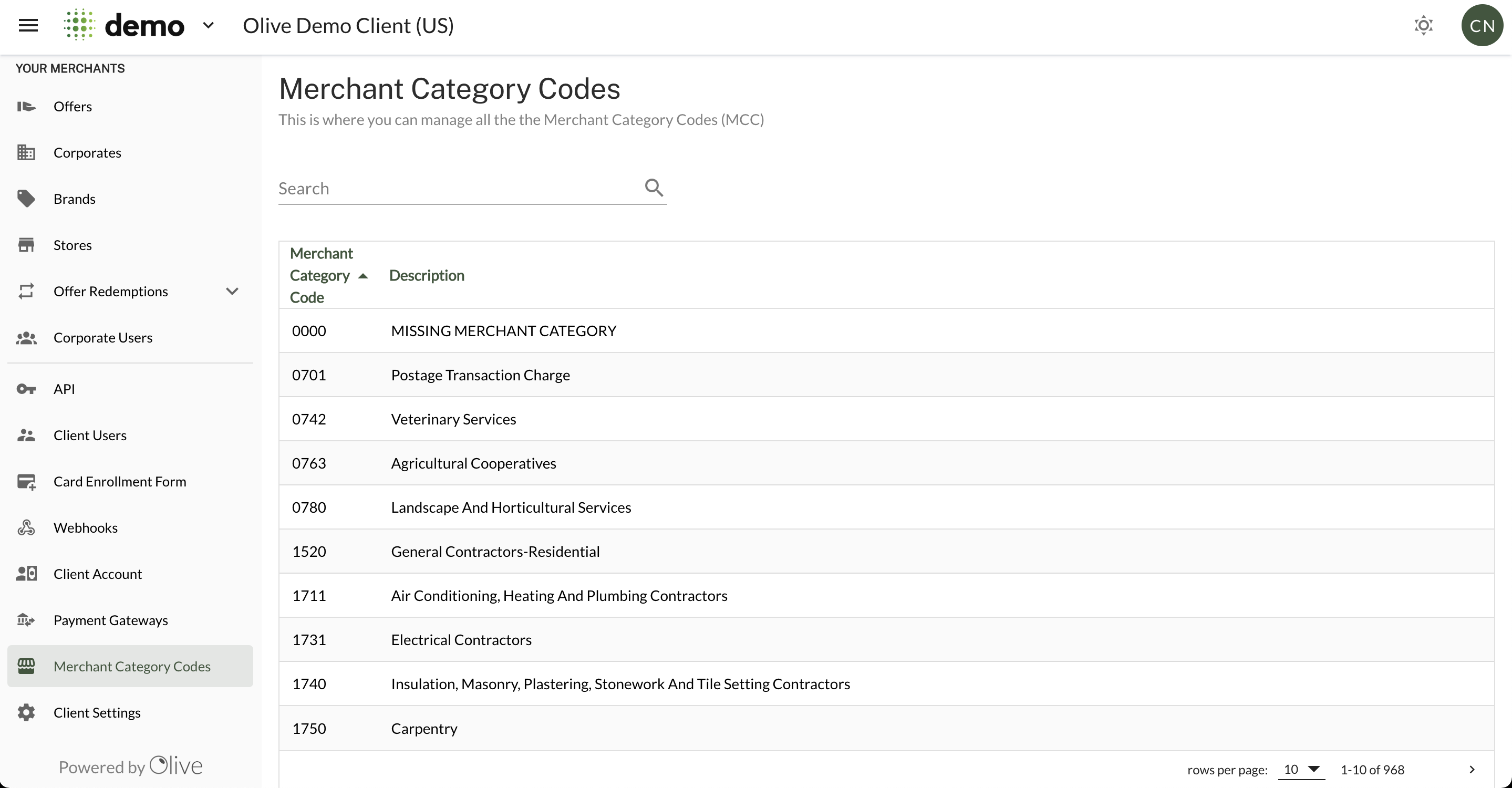Select the Agricultural Cooperatives row

(886, 463)
